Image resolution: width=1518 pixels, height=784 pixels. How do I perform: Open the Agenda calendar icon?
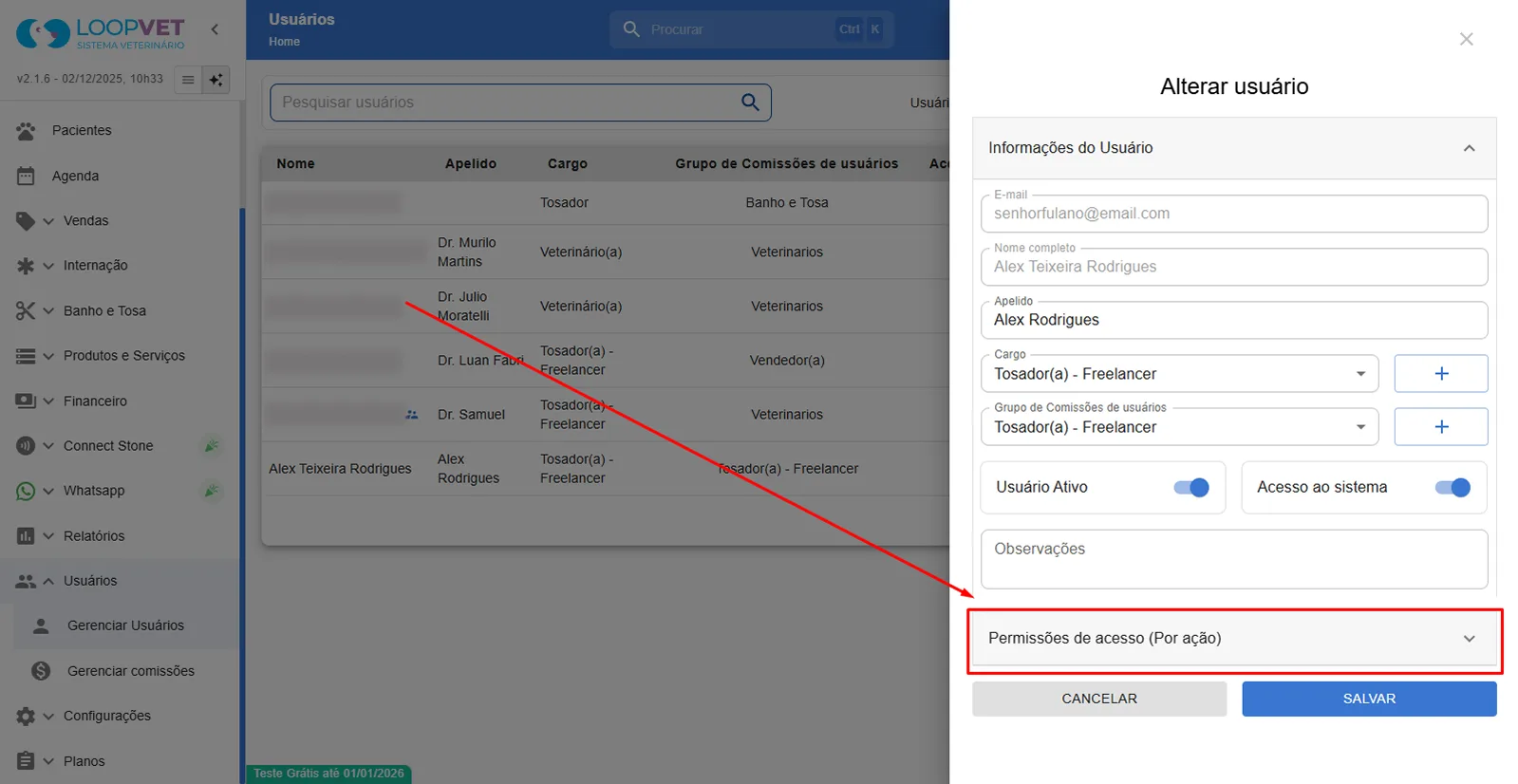26,176
